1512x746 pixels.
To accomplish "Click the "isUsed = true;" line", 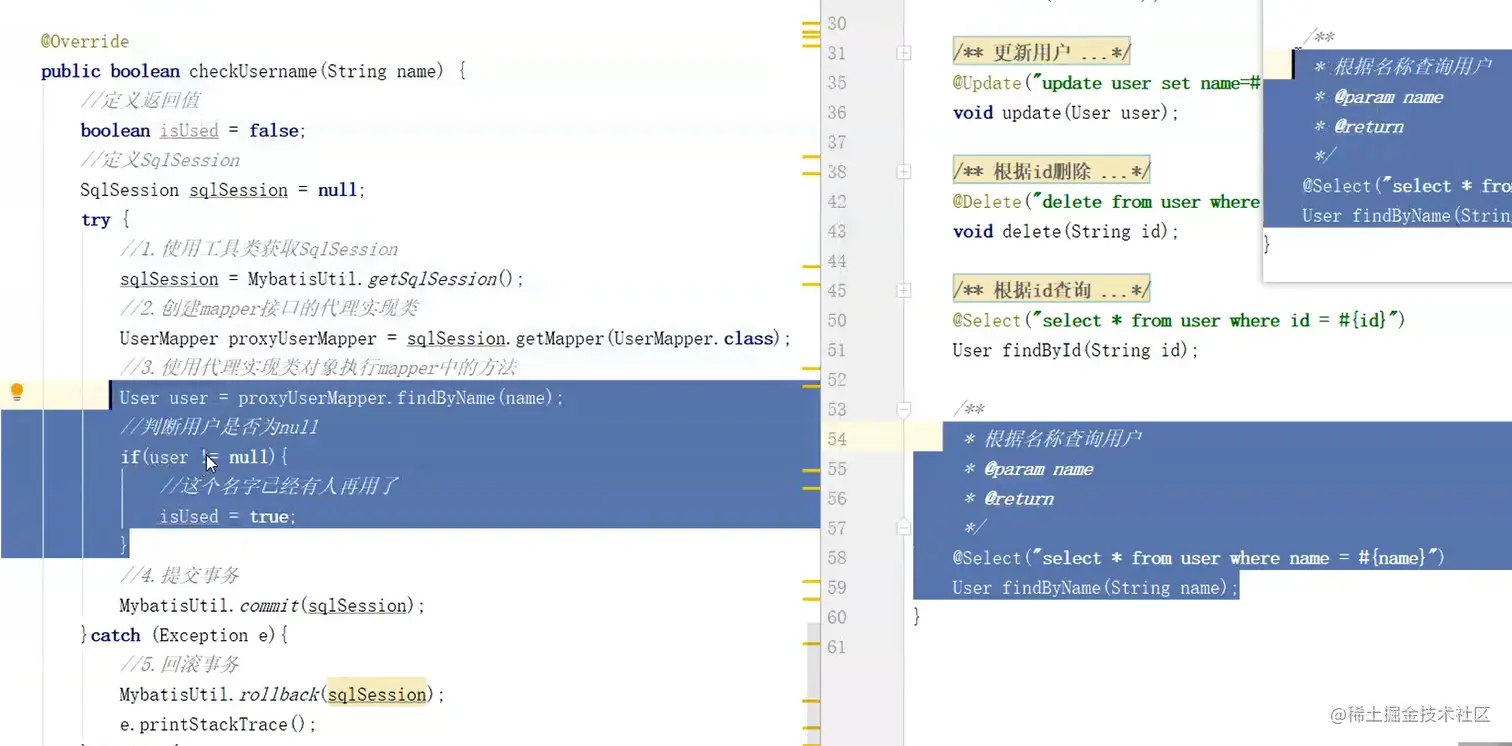I will (x=228, y=517).
